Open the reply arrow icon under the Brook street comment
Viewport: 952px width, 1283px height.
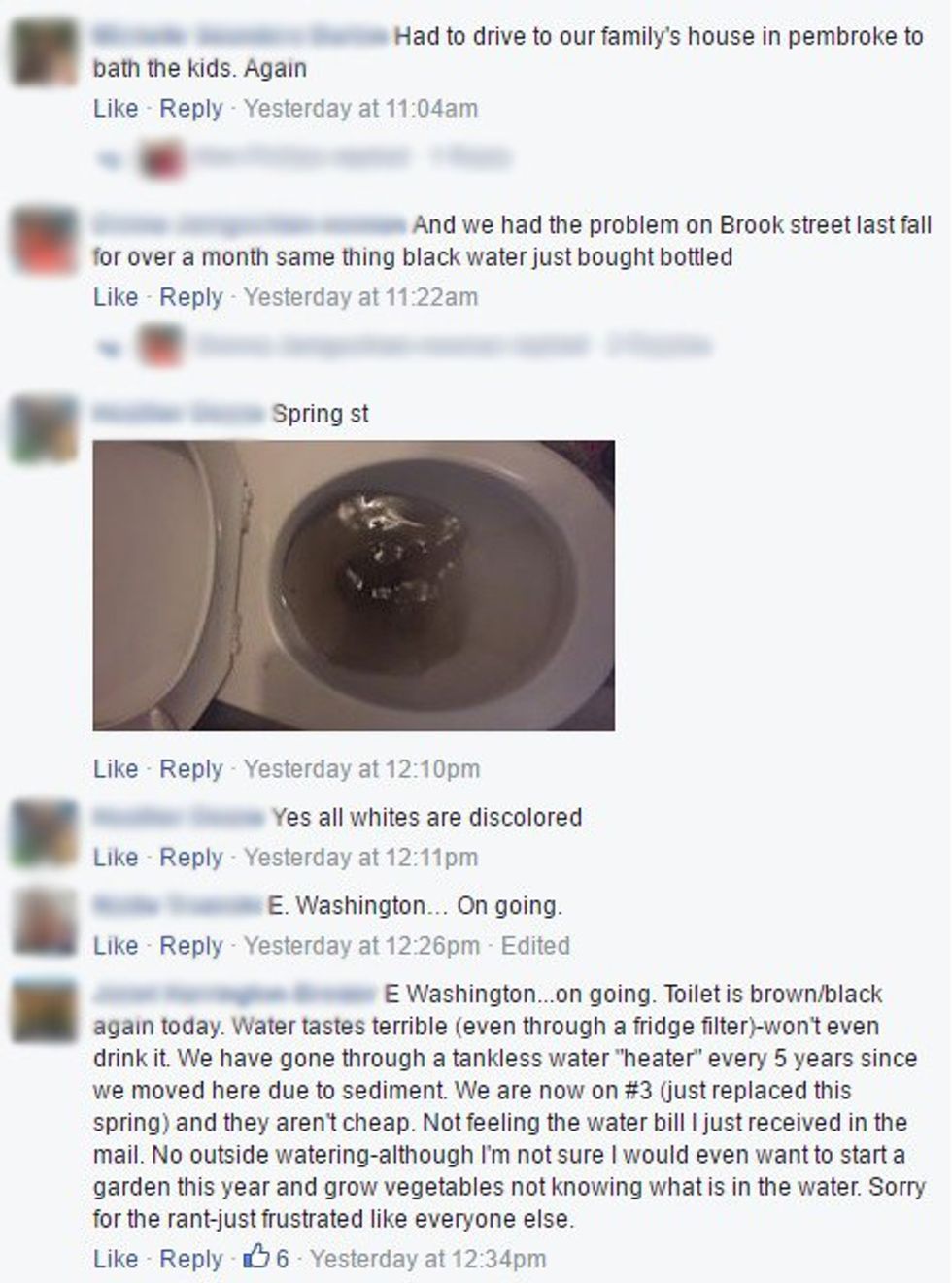pos(111,346)
